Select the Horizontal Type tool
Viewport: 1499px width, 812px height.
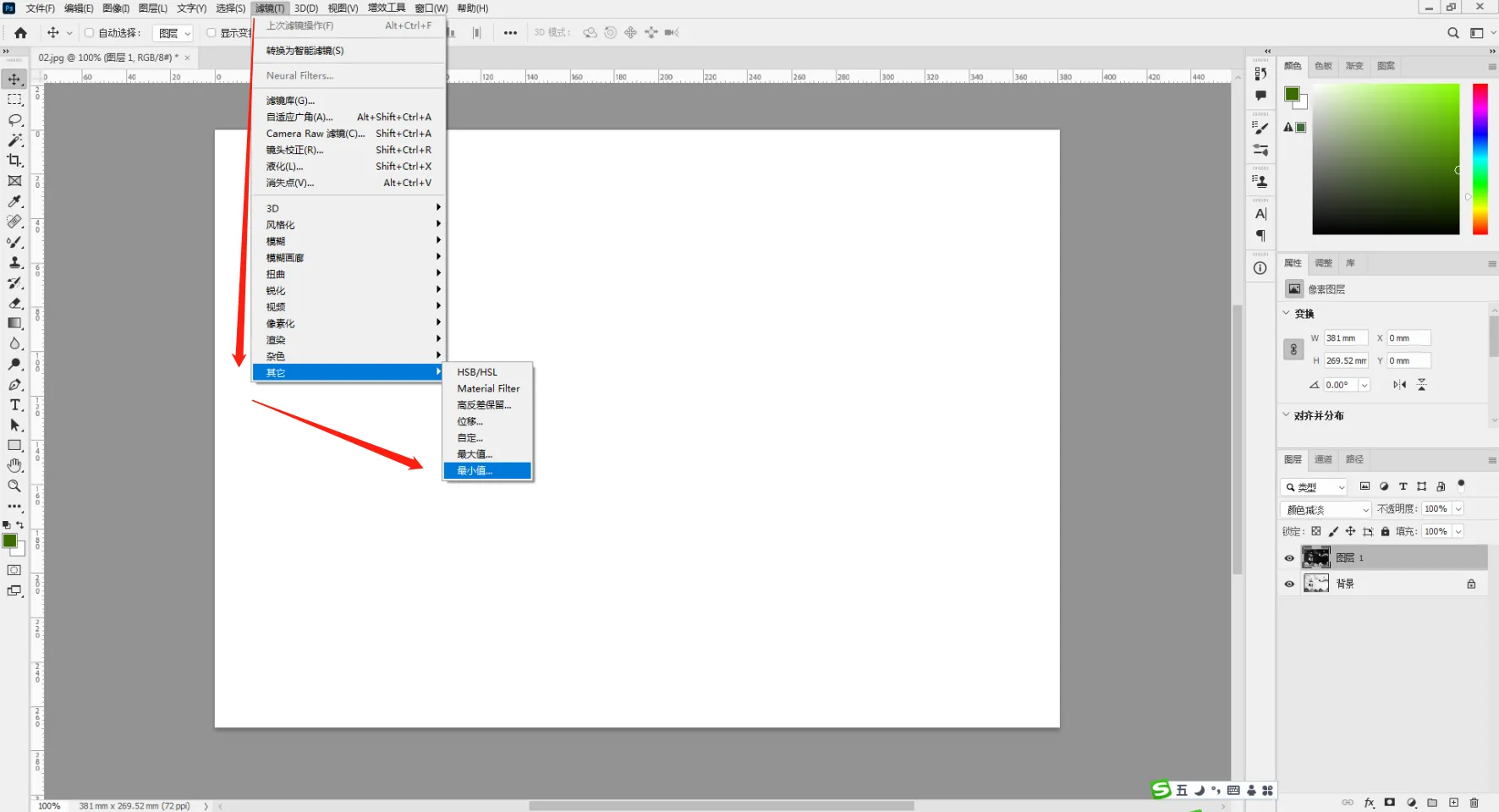pos(14,405)
